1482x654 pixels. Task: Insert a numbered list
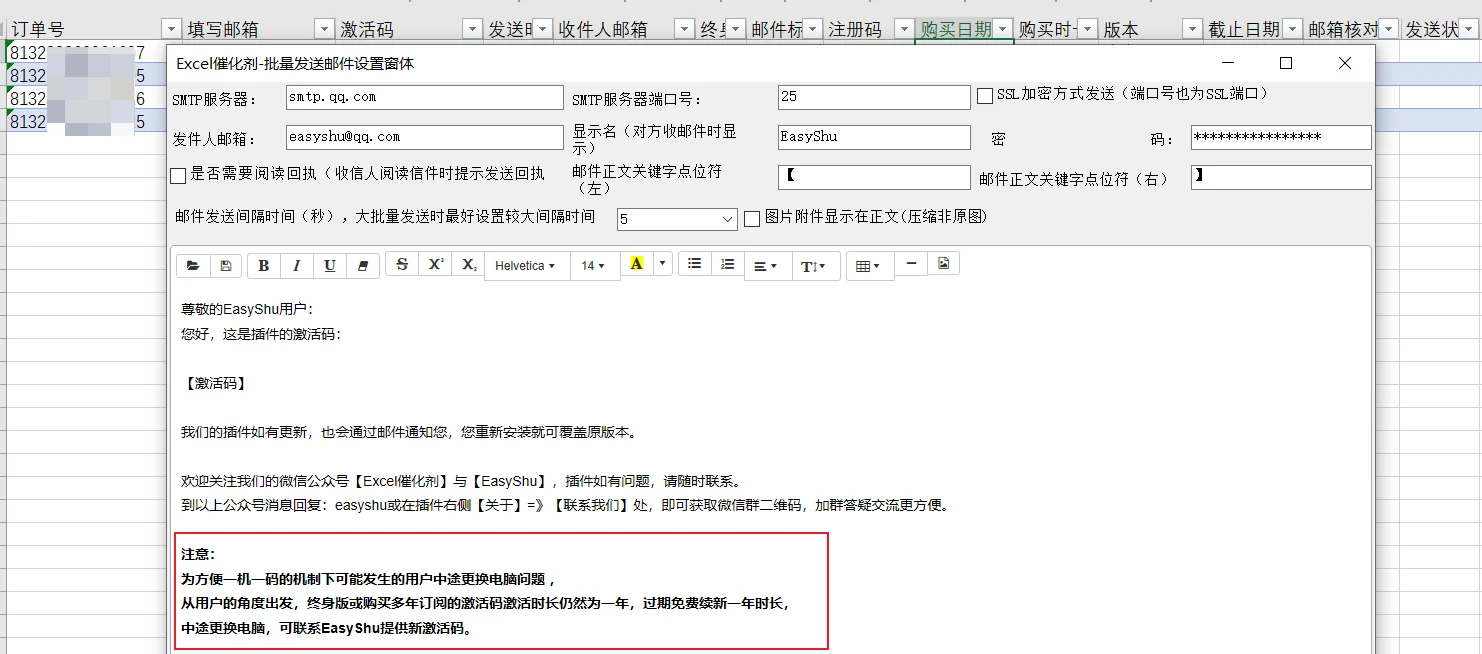click(x=728, y=264)
